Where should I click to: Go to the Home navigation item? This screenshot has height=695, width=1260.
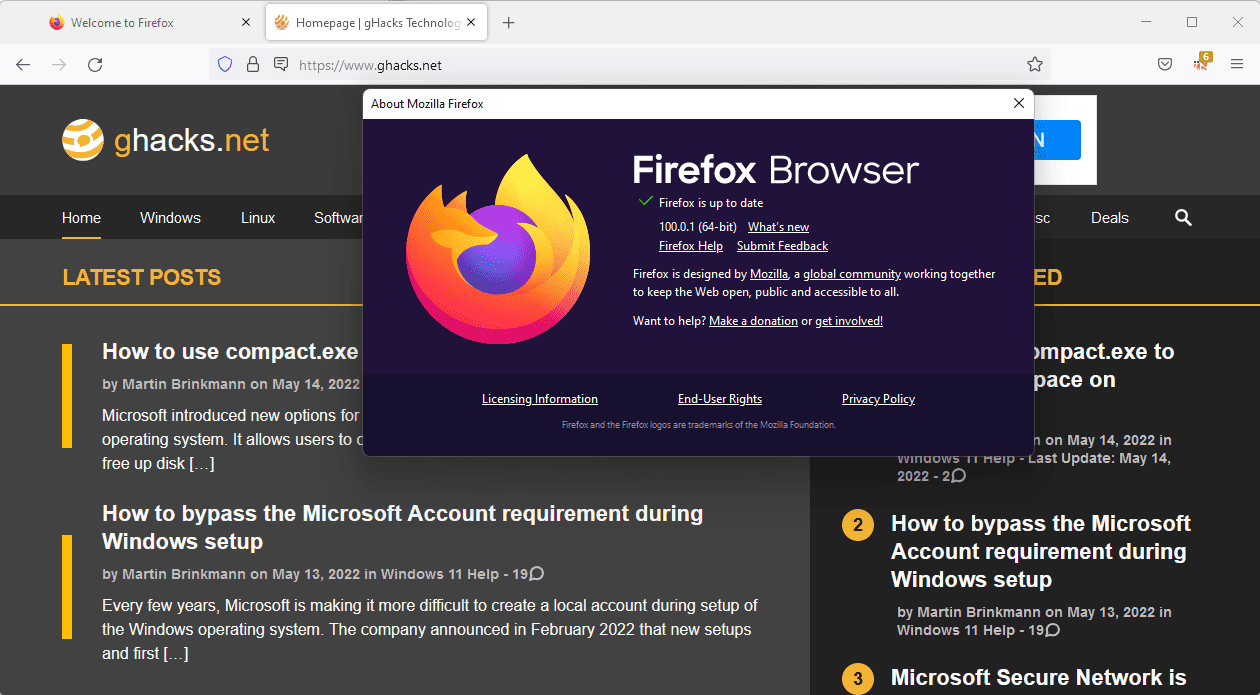point(81,218)
